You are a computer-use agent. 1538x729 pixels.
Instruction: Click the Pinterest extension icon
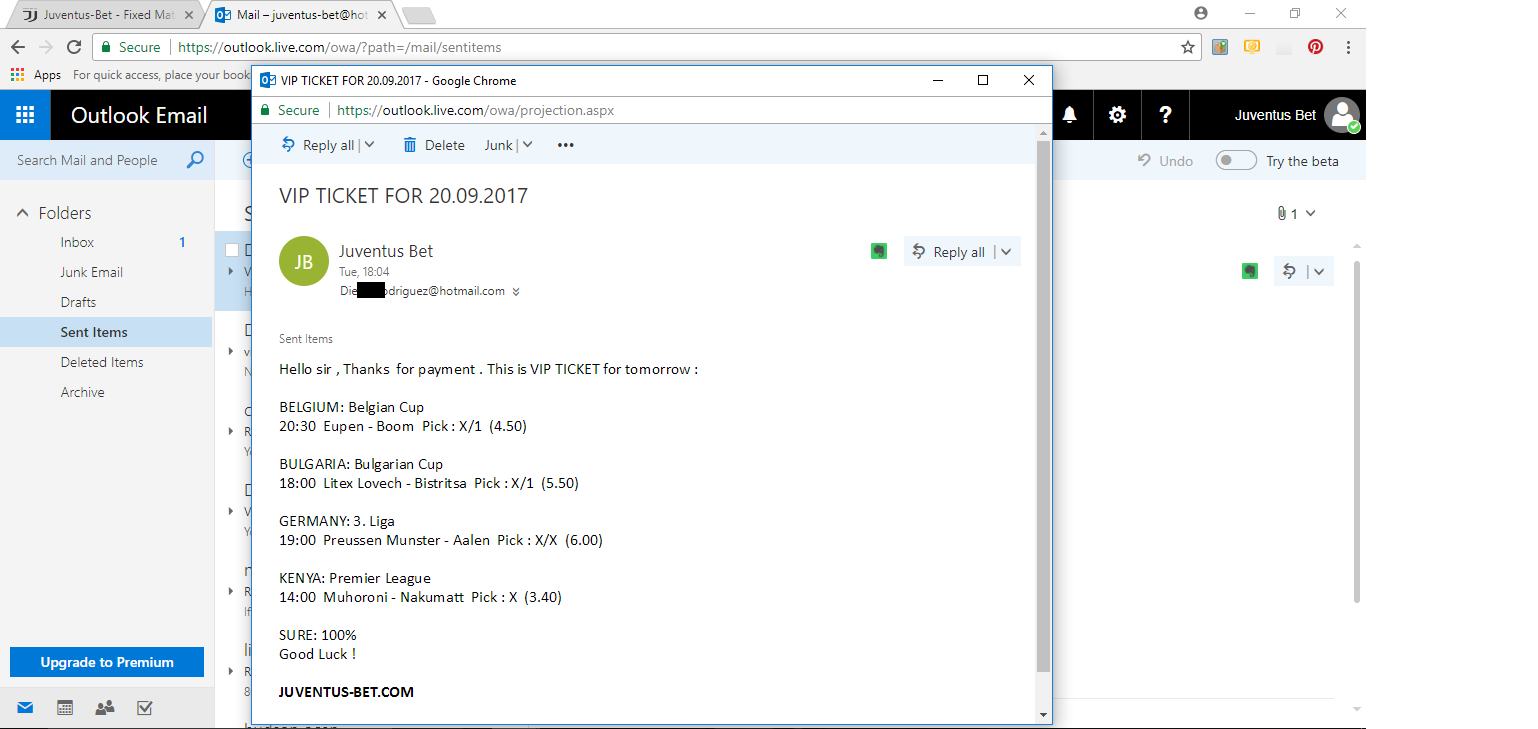point(1315,47)
